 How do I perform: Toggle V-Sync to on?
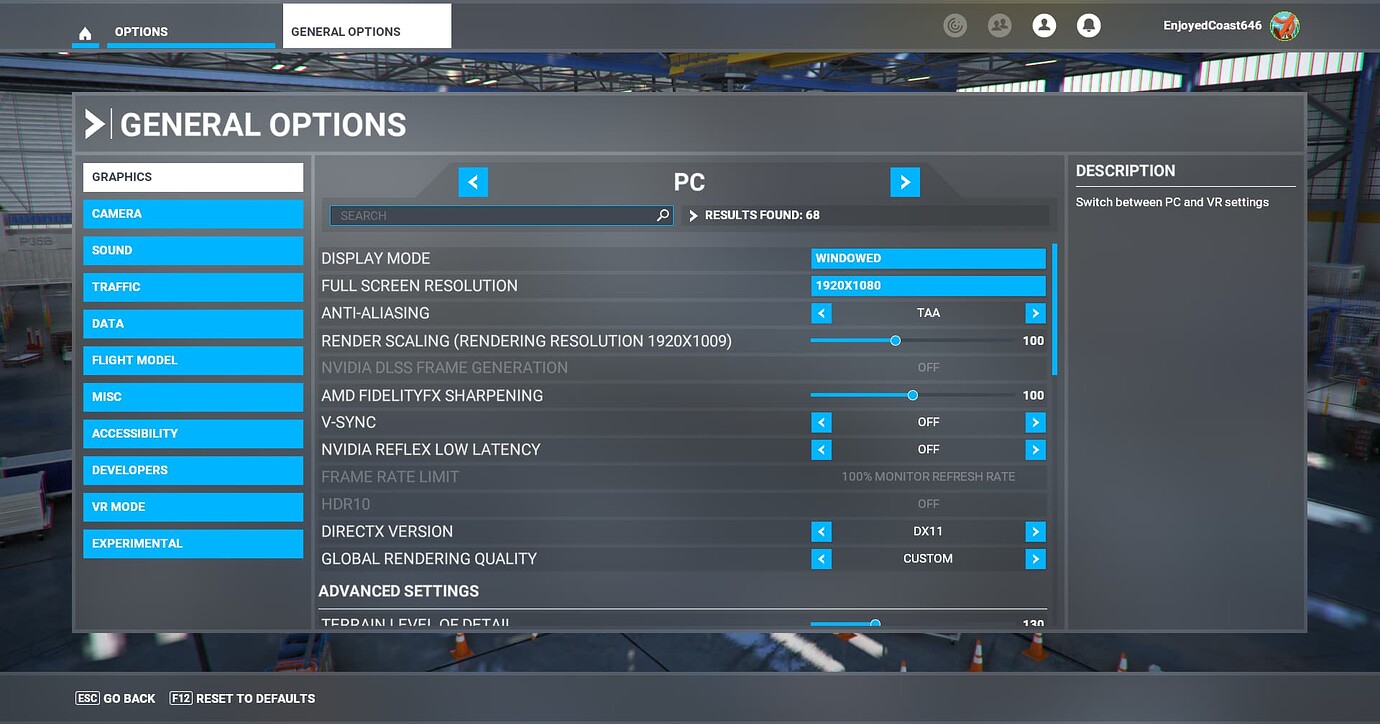click(x=1035, y=422)
